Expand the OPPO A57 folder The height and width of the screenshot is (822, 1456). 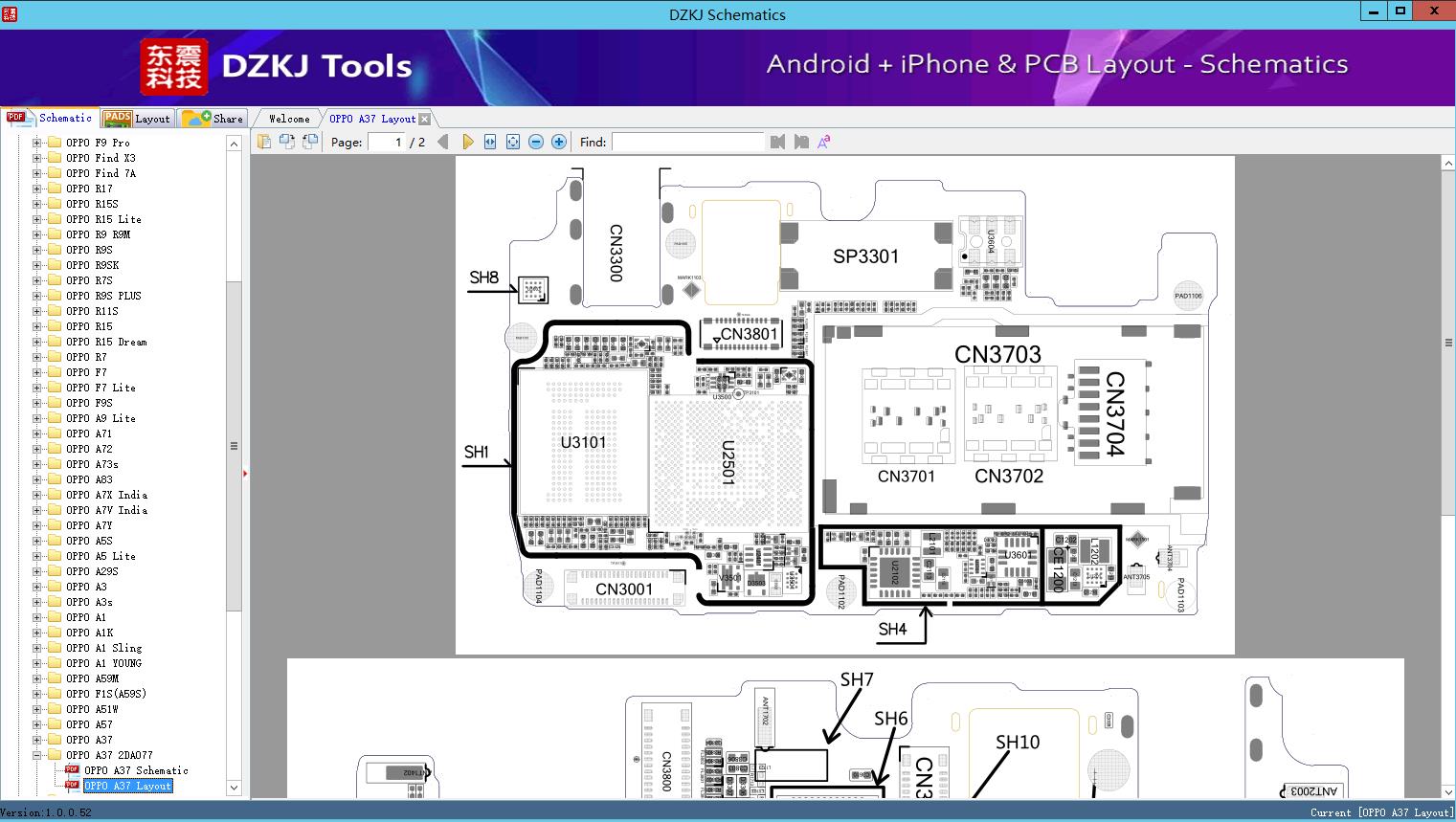pyautogui.click(x=36, y=724)
